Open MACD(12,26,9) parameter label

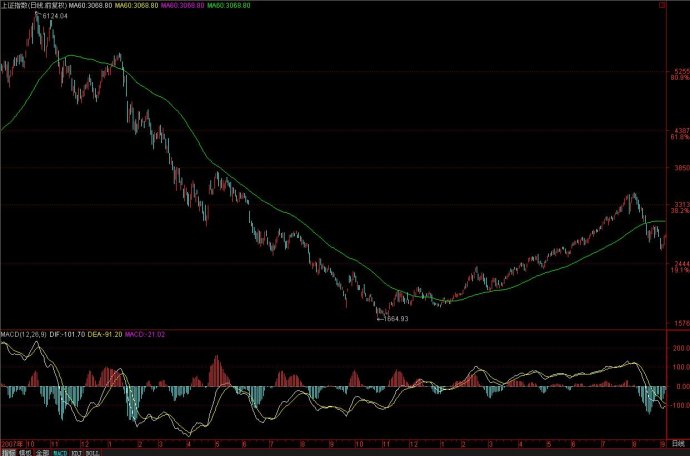(x=23, y=332)
